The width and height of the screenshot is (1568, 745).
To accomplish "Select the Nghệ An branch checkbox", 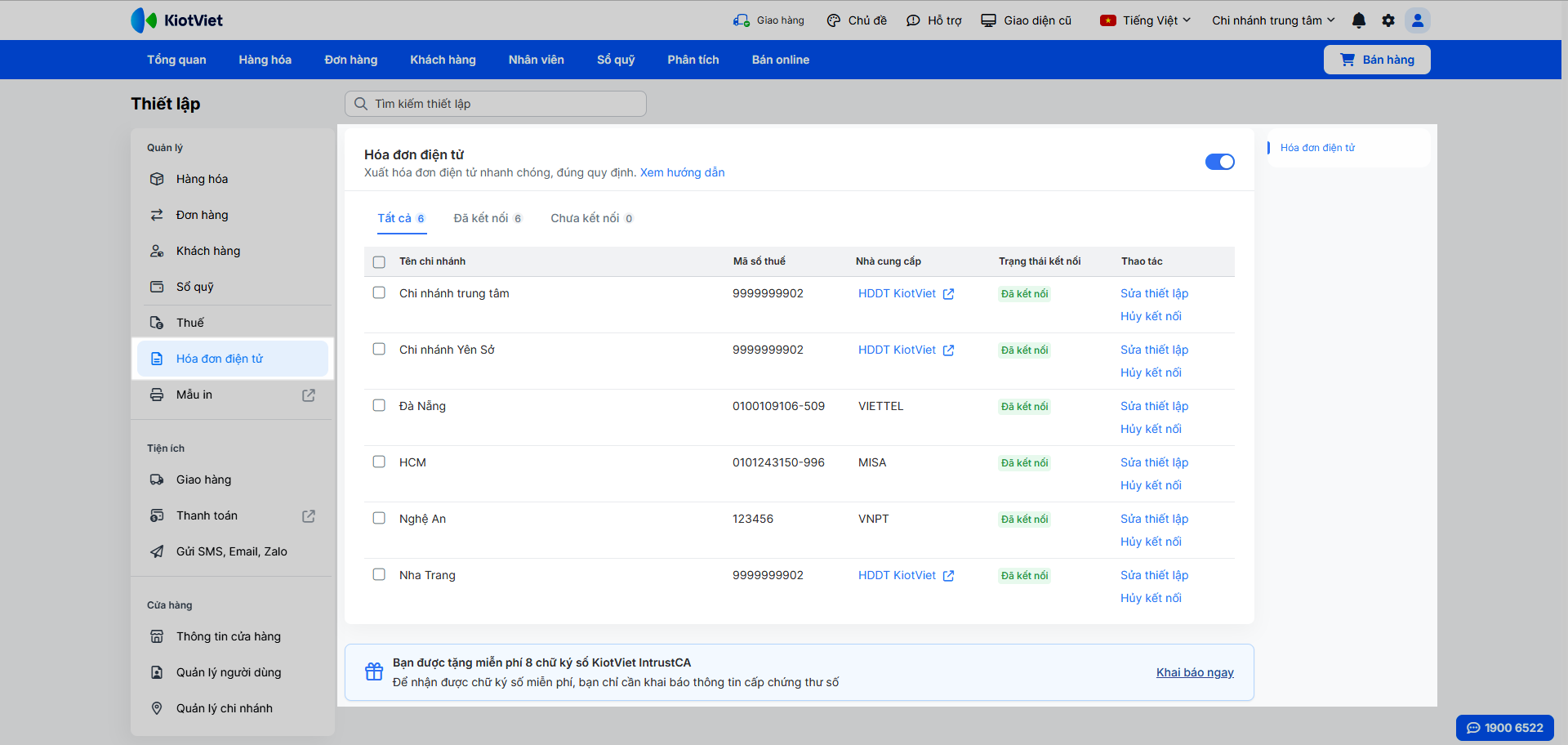I will [x=379, y=519].
